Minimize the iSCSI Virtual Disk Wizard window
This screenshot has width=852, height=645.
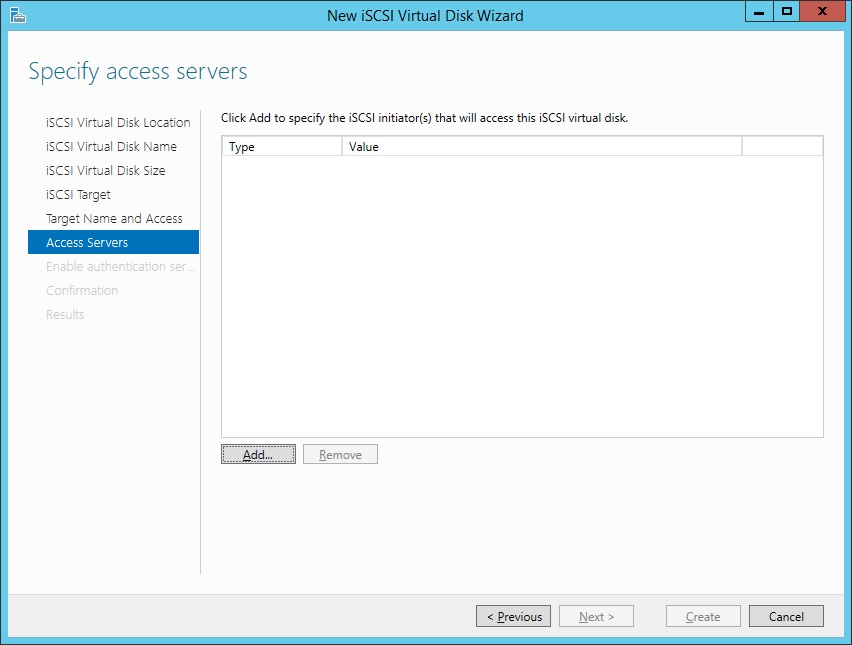pos(760,12)
